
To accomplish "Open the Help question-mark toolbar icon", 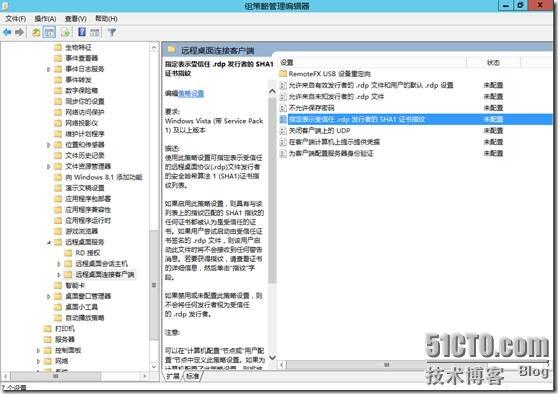I will pyautogui.click(x=82, y=32).
